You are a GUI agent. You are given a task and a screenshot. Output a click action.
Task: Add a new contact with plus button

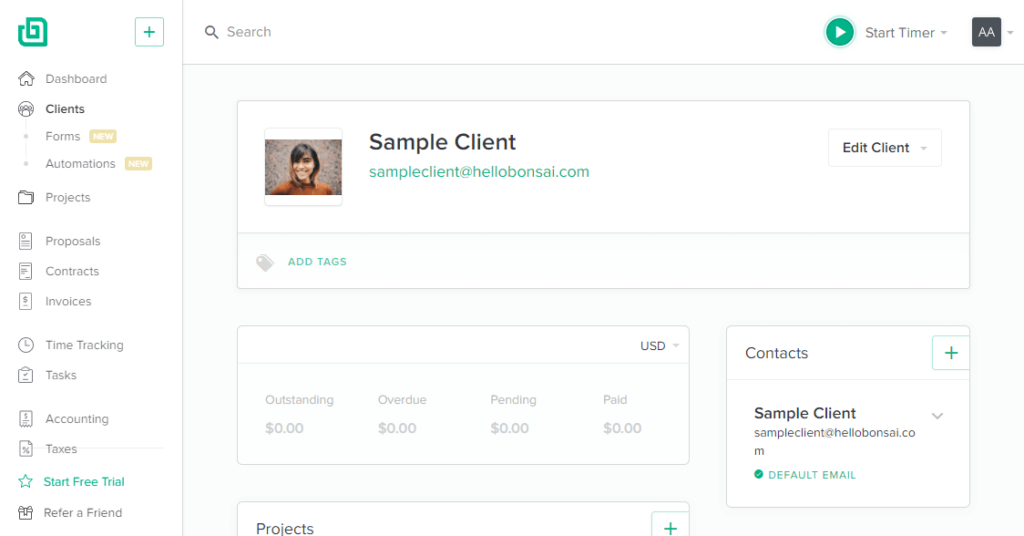[951, 353]
